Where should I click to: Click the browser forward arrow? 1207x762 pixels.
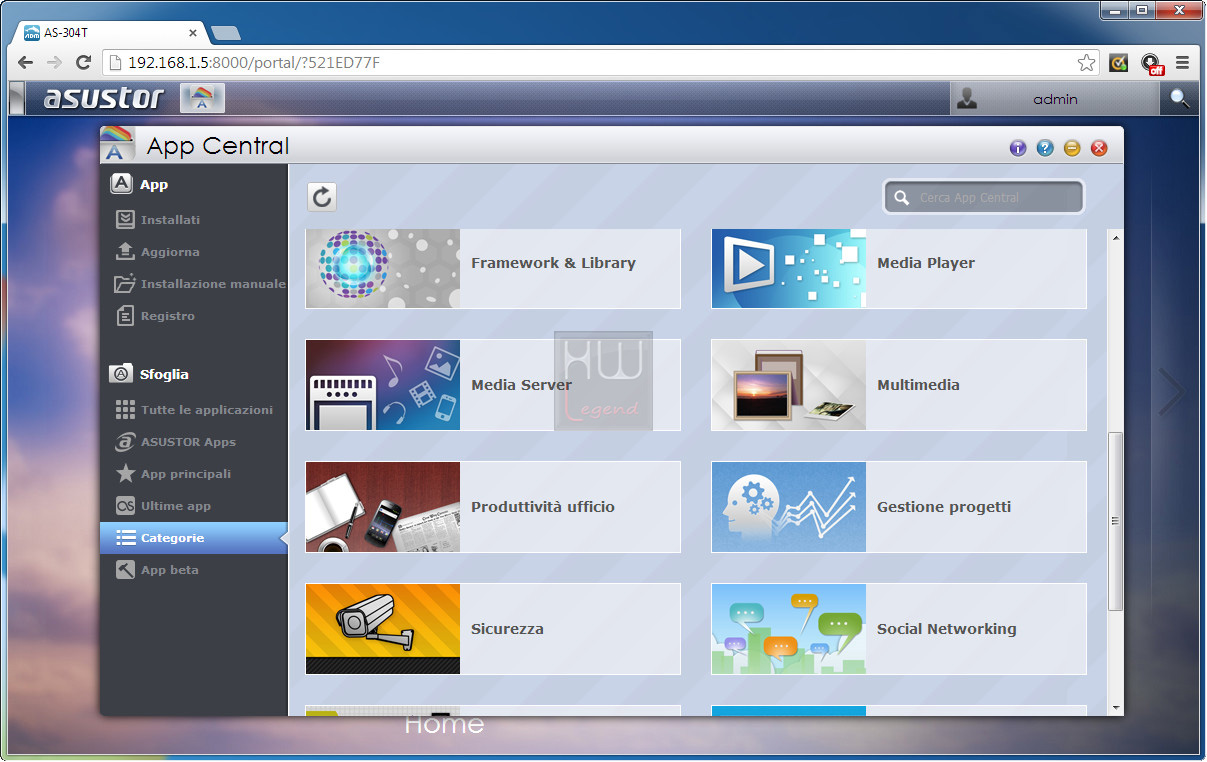coord(54,63)
